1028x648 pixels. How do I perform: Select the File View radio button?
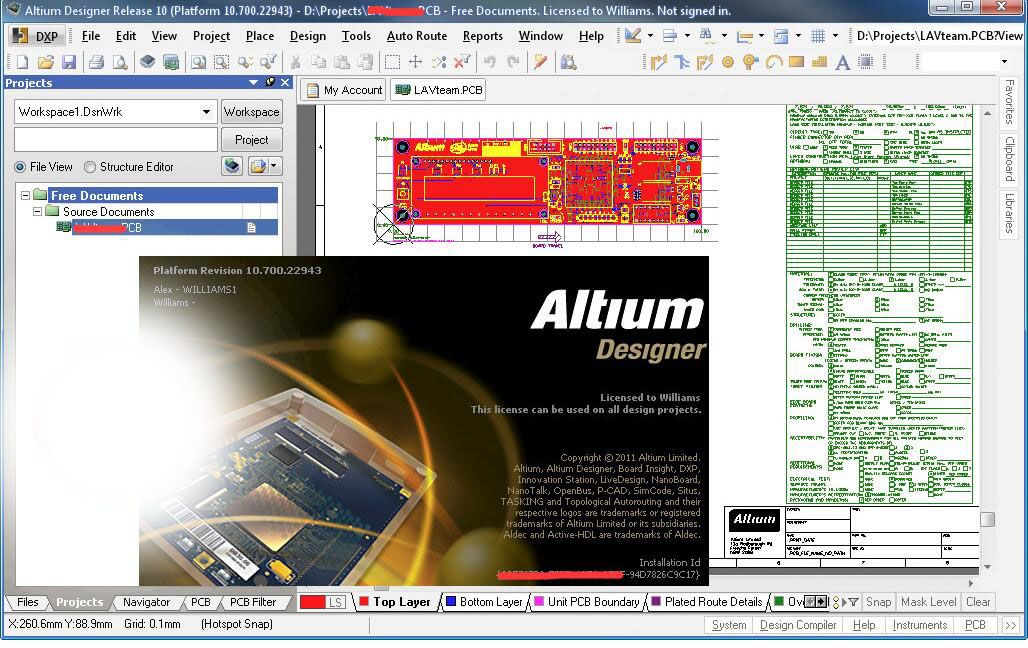[20, 167]
